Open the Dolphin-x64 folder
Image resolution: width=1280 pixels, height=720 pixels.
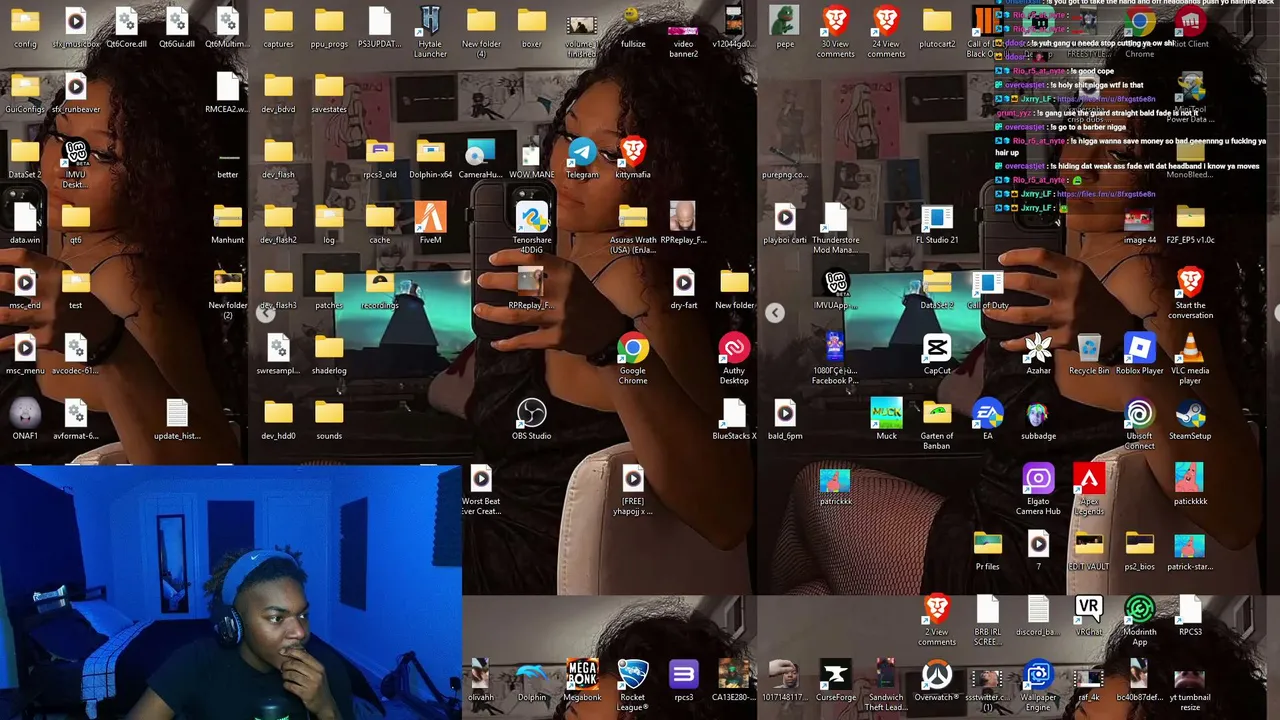[x=430, y=152]
